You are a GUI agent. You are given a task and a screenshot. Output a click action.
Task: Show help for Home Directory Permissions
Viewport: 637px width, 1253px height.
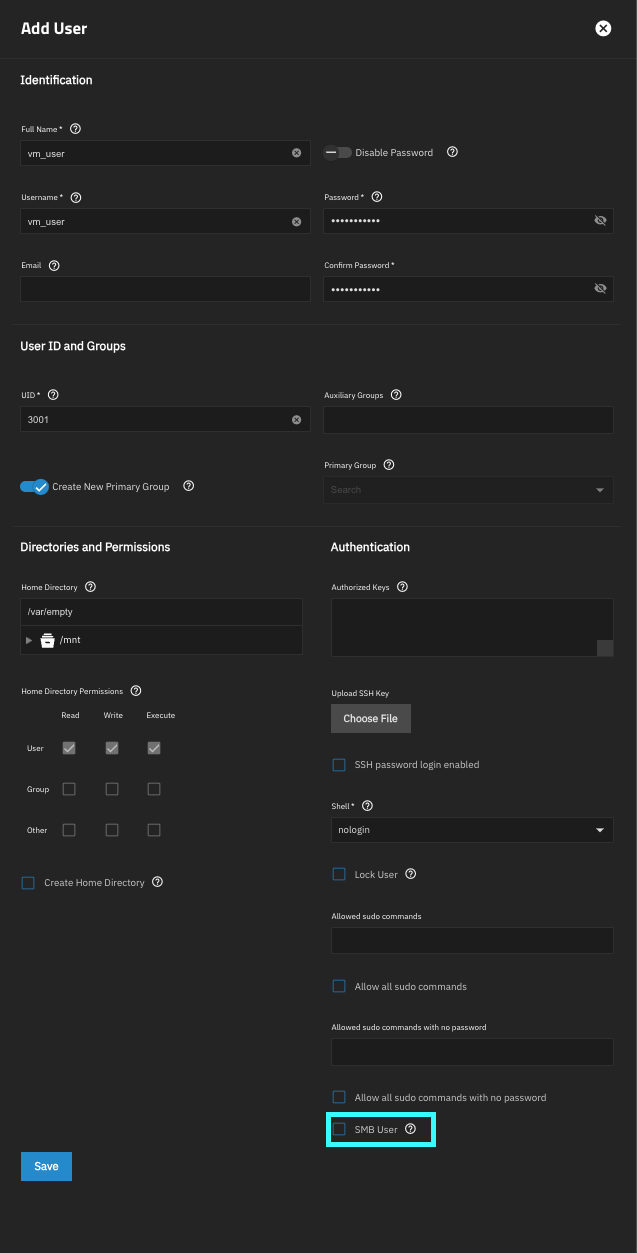click(136, 691)
